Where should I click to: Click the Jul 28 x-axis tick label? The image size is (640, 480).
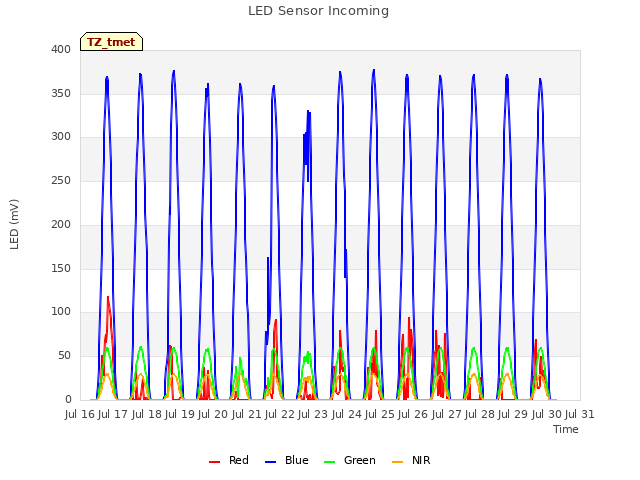coord(480,414)
